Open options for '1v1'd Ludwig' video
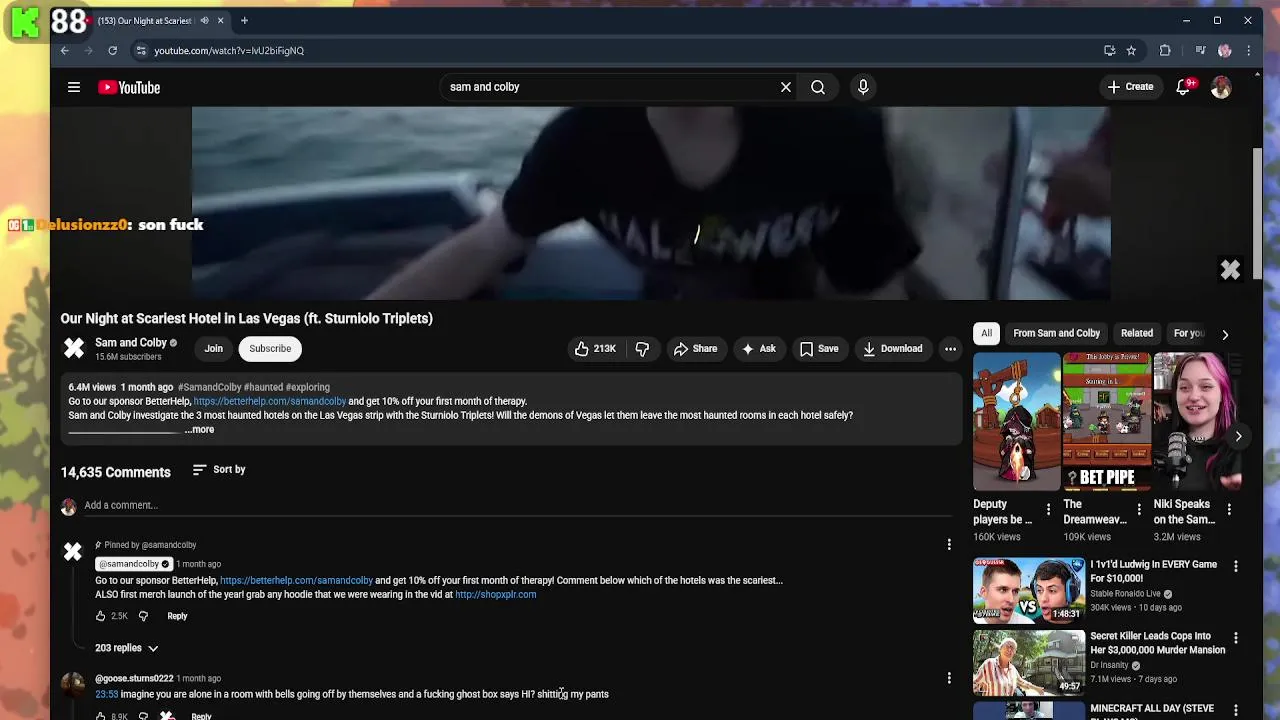Viewport: 1280px width, 720px height. coord(1235,566)
